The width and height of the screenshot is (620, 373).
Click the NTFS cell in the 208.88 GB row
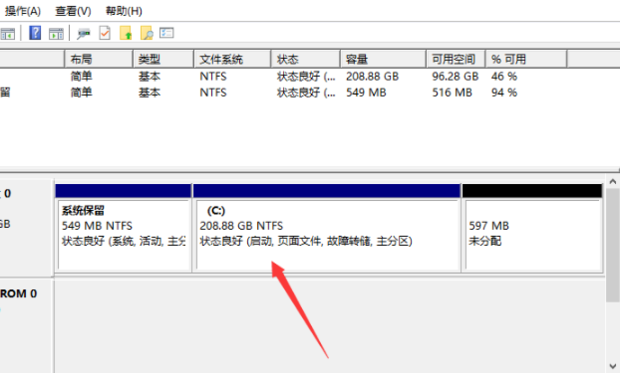click(213, 76)
